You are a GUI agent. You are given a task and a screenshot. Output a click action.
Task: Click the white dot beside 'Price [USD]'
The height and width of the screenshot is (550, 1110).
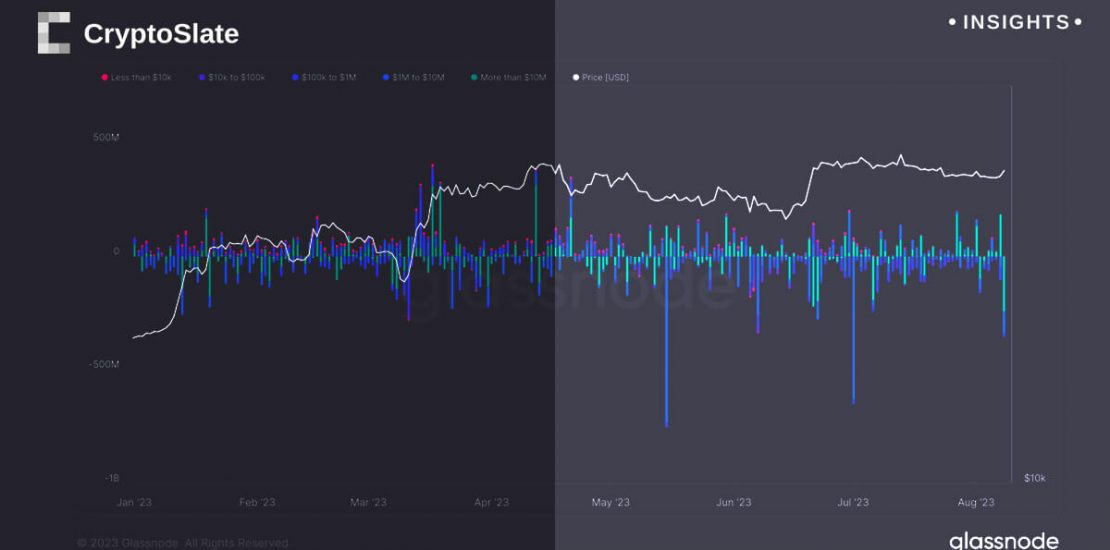[x=575, y=77]
